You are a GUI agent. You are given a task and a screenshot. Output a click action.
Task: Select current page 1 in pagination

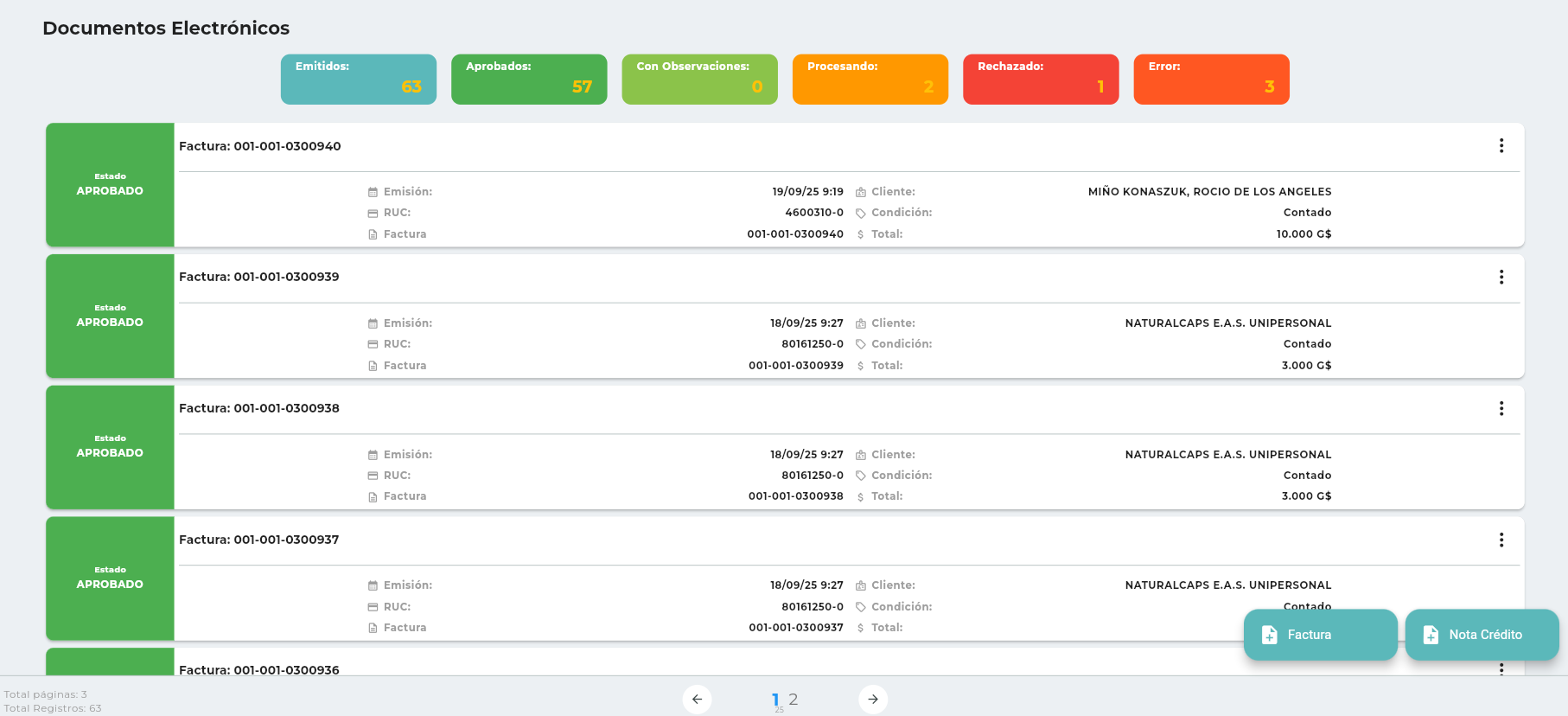click(x=775, y=700)
